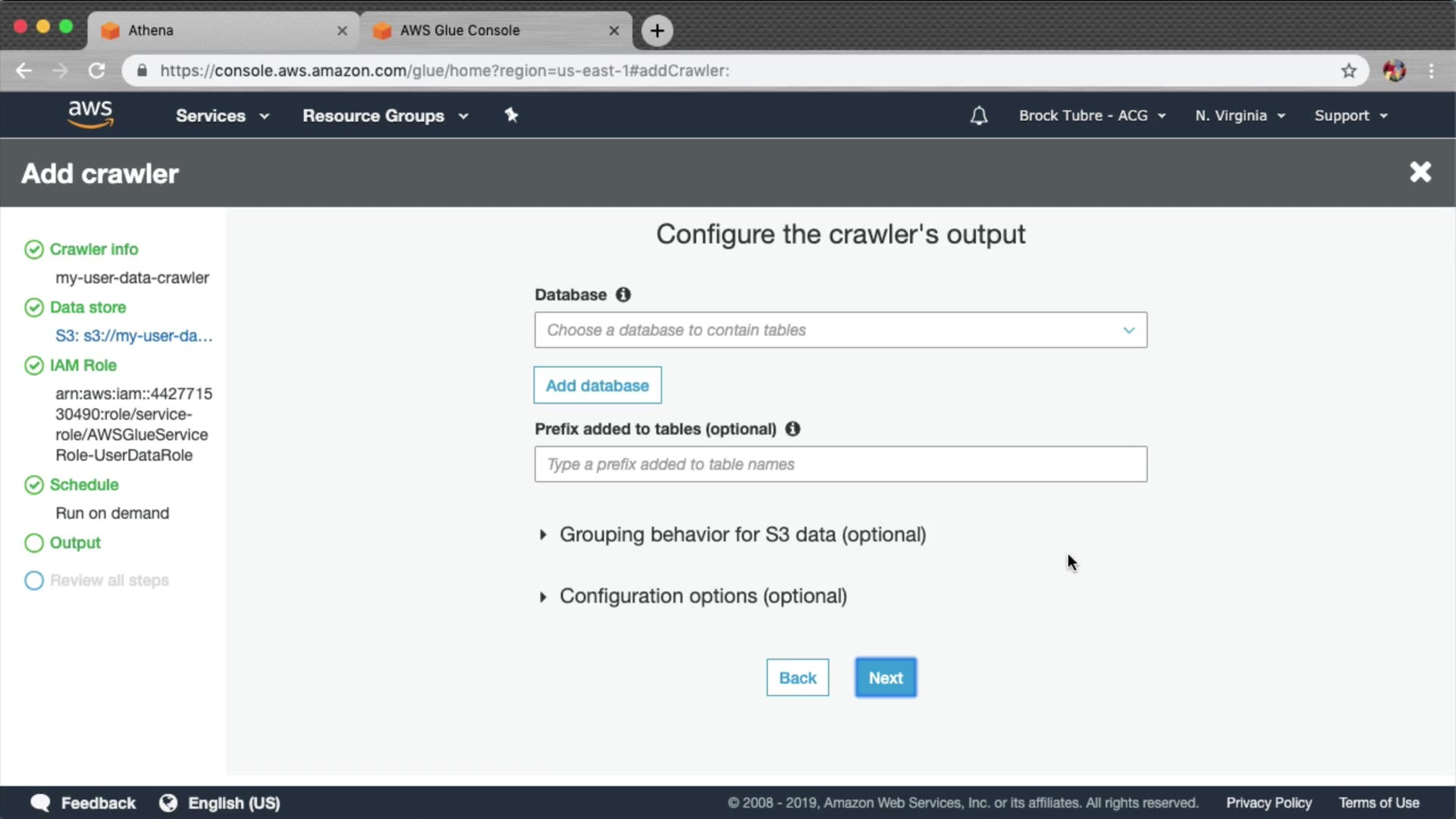This screenshot has height=819, width=1456.
Task: Click the browser back arrow
Action: point(24,71)
